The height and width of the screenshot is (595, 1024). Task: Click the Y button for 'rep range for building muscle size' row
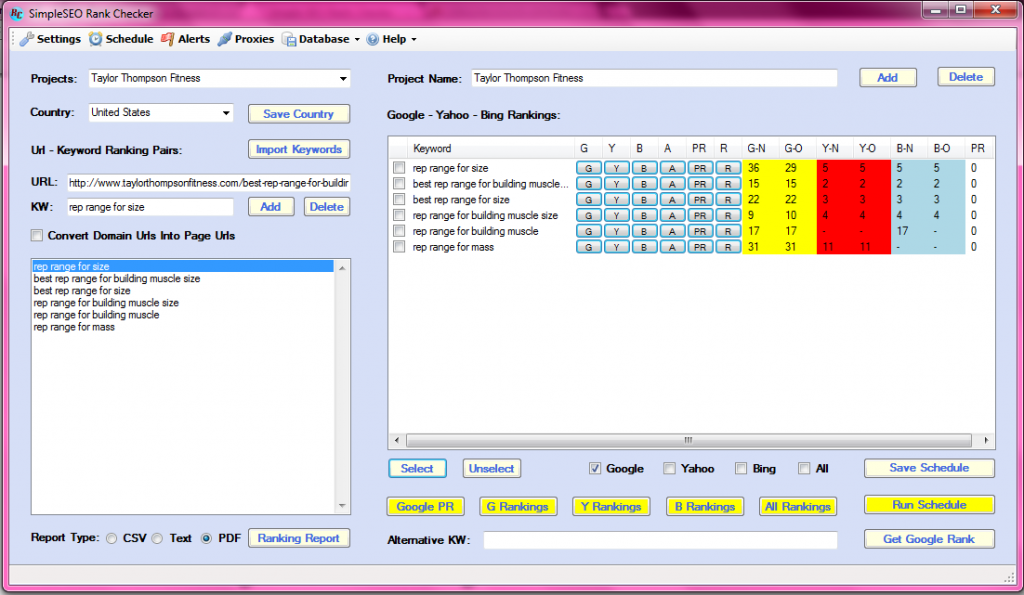616,216
